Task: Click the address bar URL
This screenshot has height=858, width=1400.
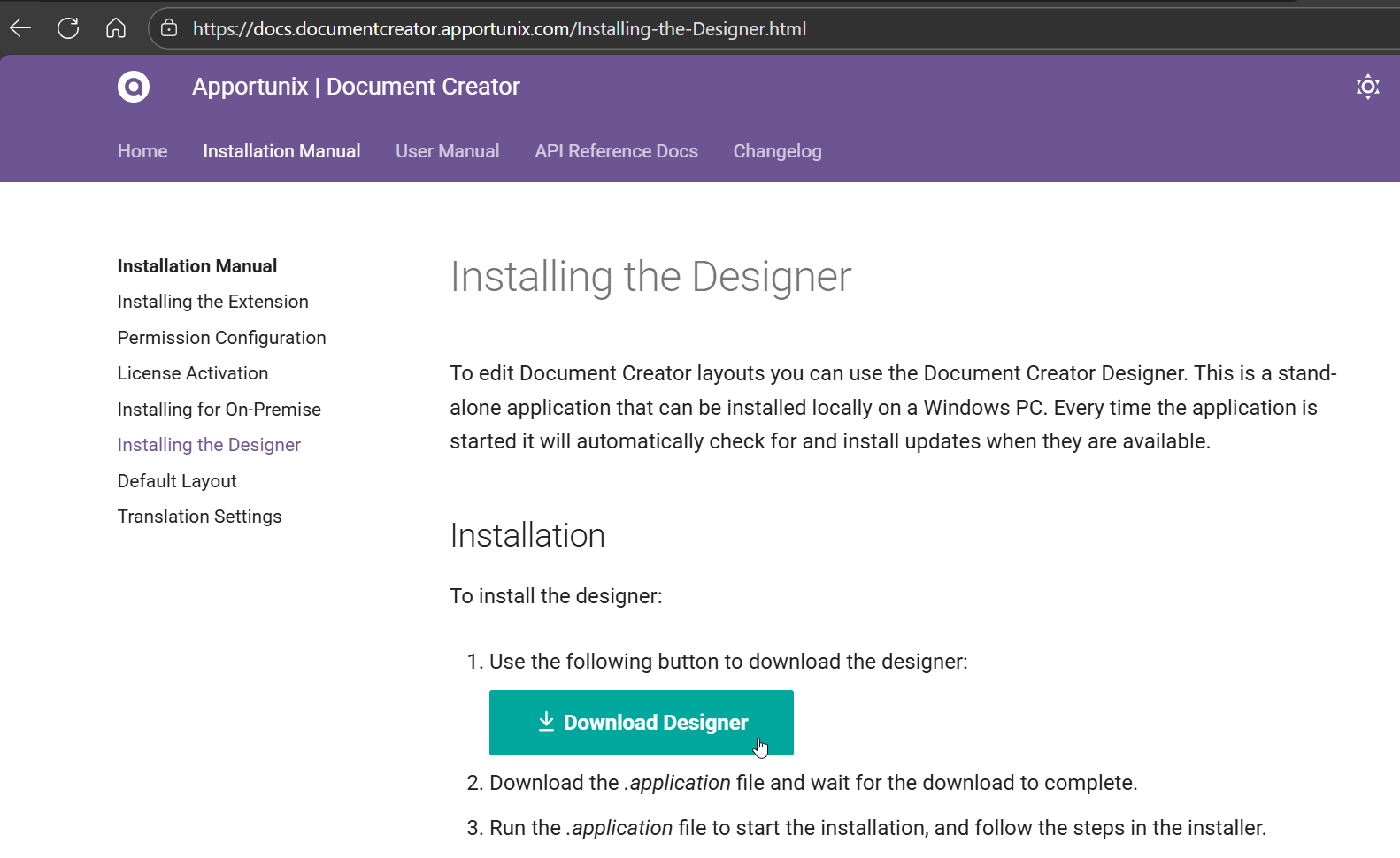Action: [499, 29]
